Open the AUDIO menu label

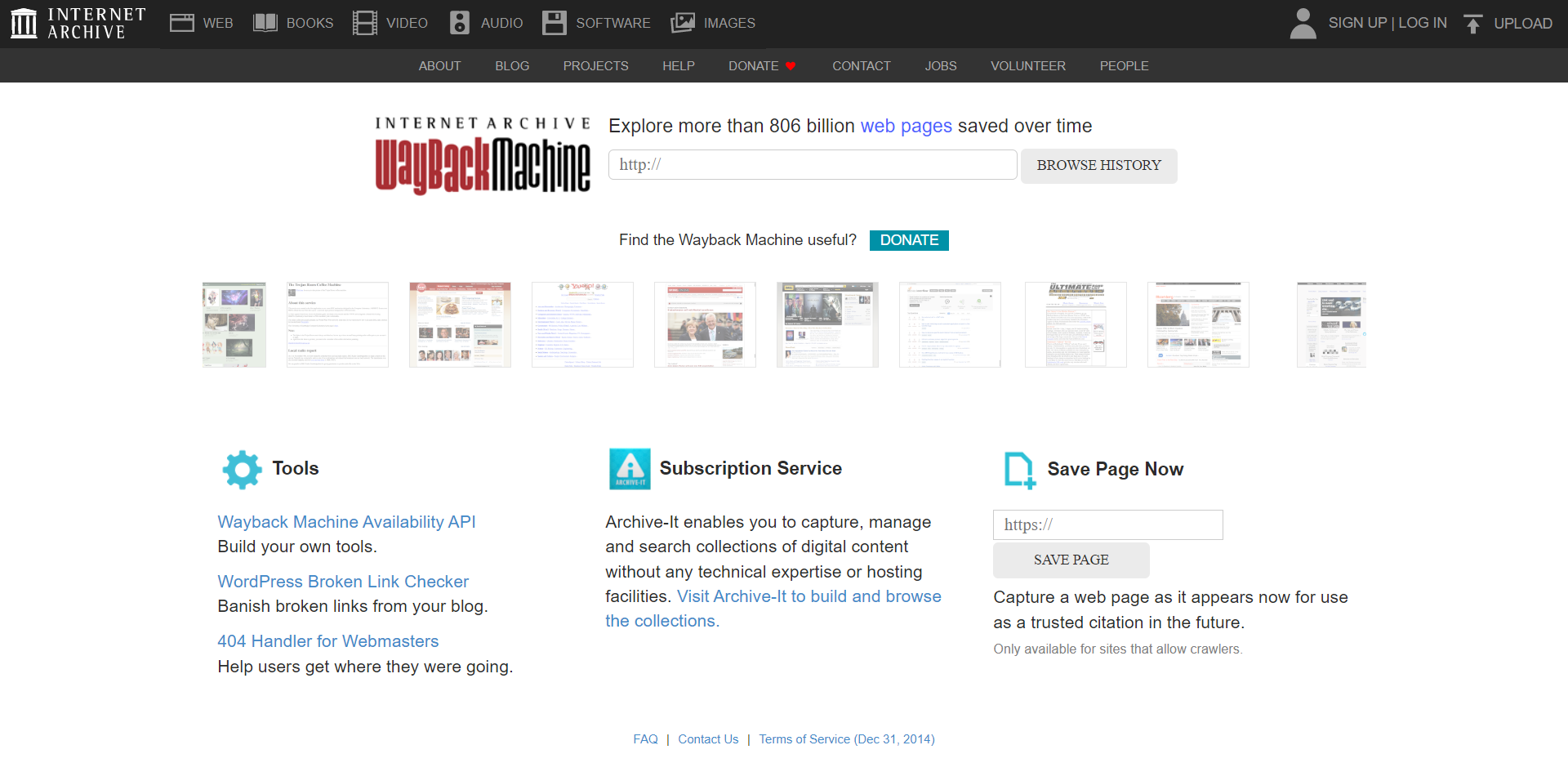click(x=501, y=23)
